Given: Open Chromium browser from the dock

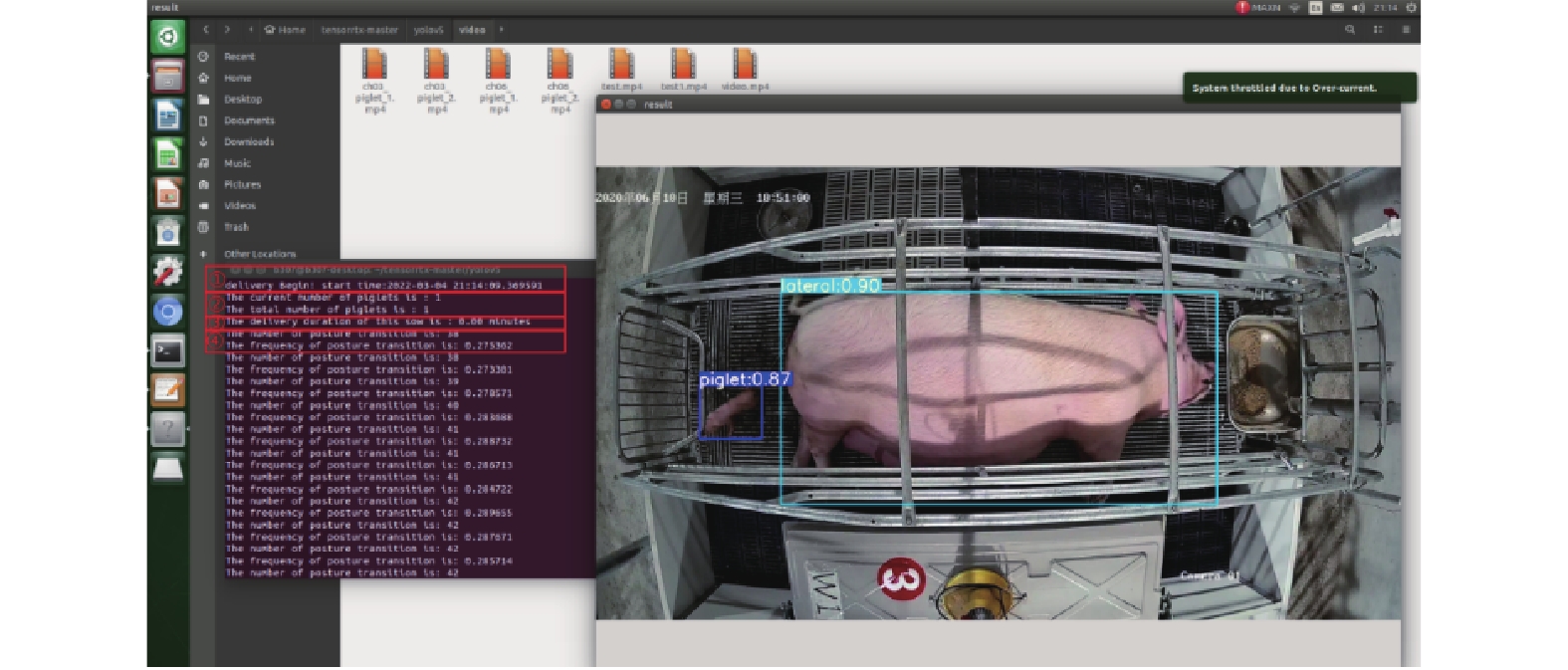Looking at the screenshot, I should [167, 312].
